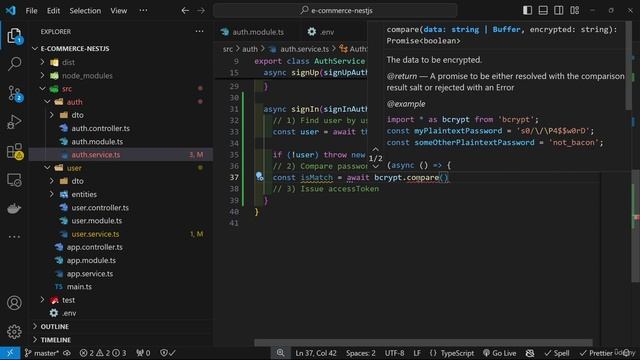Expand the dist folder
This screenshot has height=360, width=640.
[42, 62]
